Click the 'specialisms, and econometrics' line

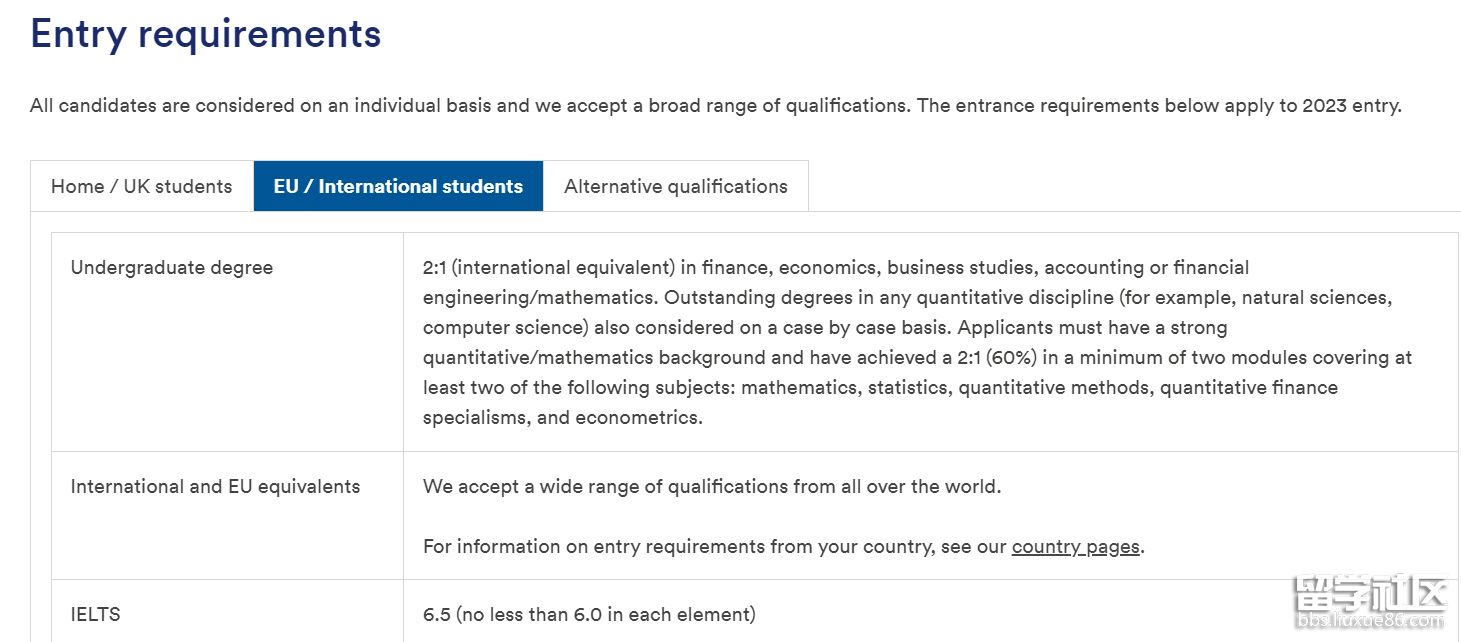click(562, 417)
